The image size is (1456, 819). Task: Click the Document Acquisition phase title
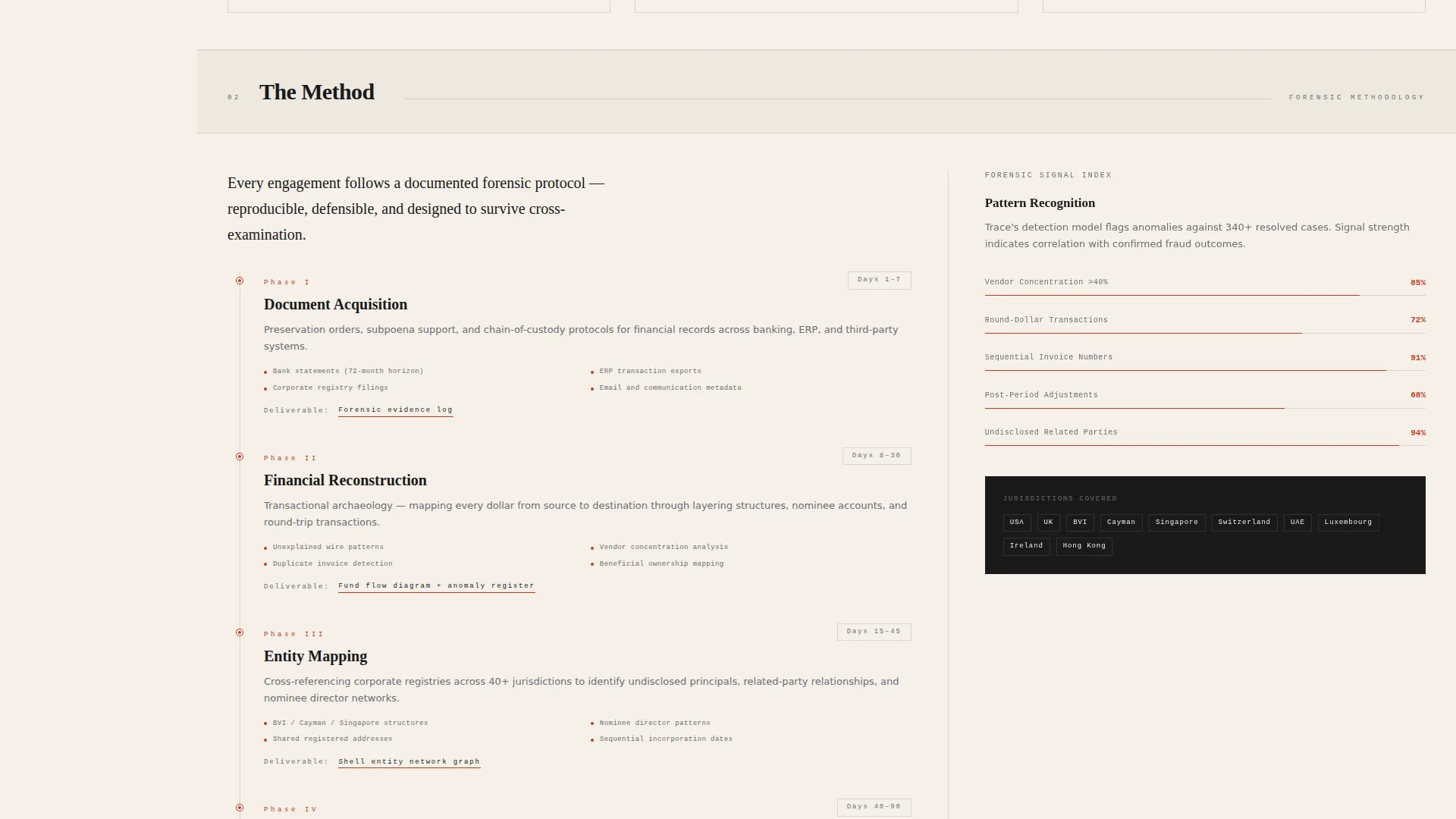(x=335, y=305)
